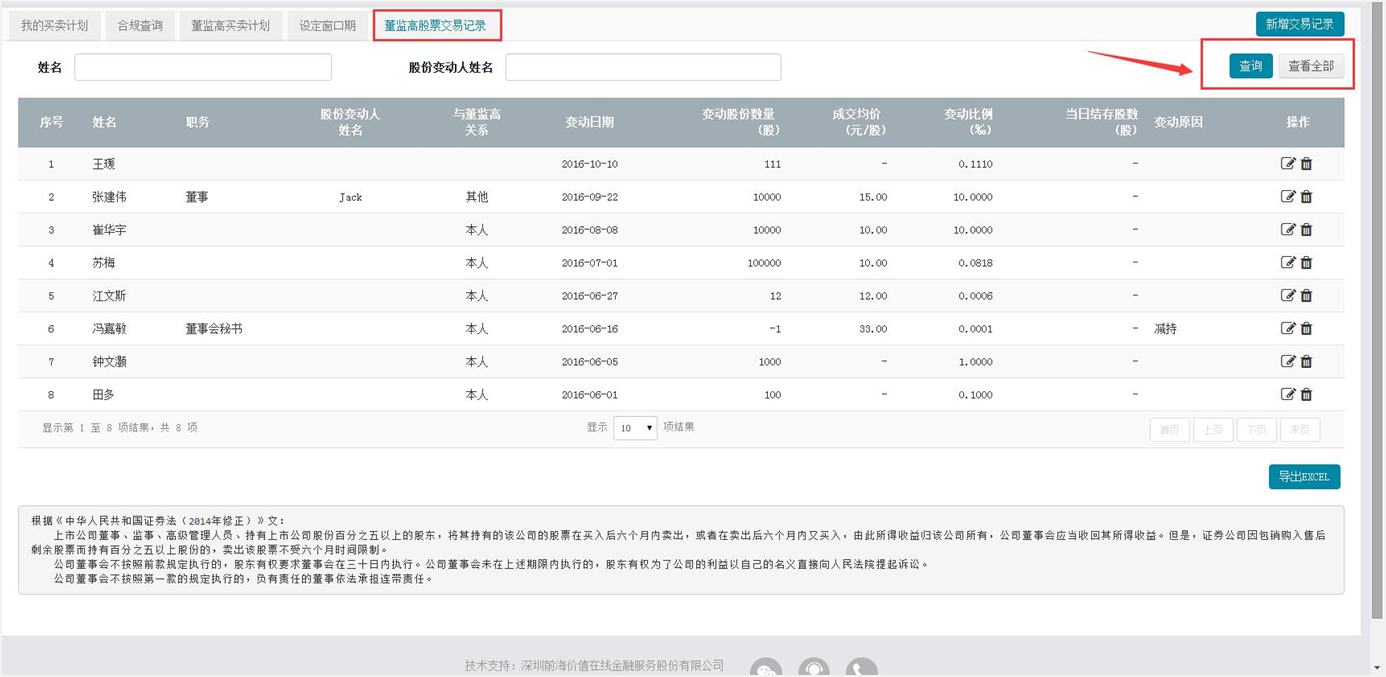Click the 成交均价 column header
Viewport: 1386px width, 677px height.
coord(862,122)
